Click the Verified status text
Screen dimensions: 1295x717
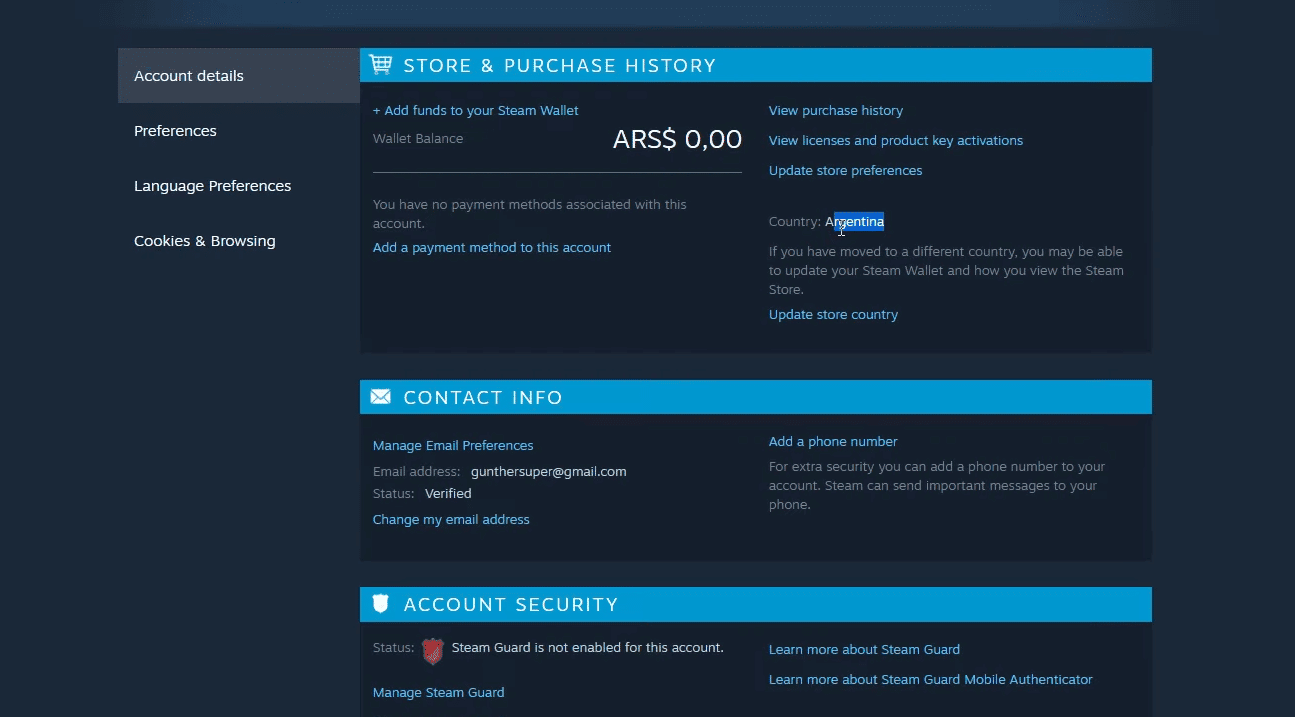[448, 494]
